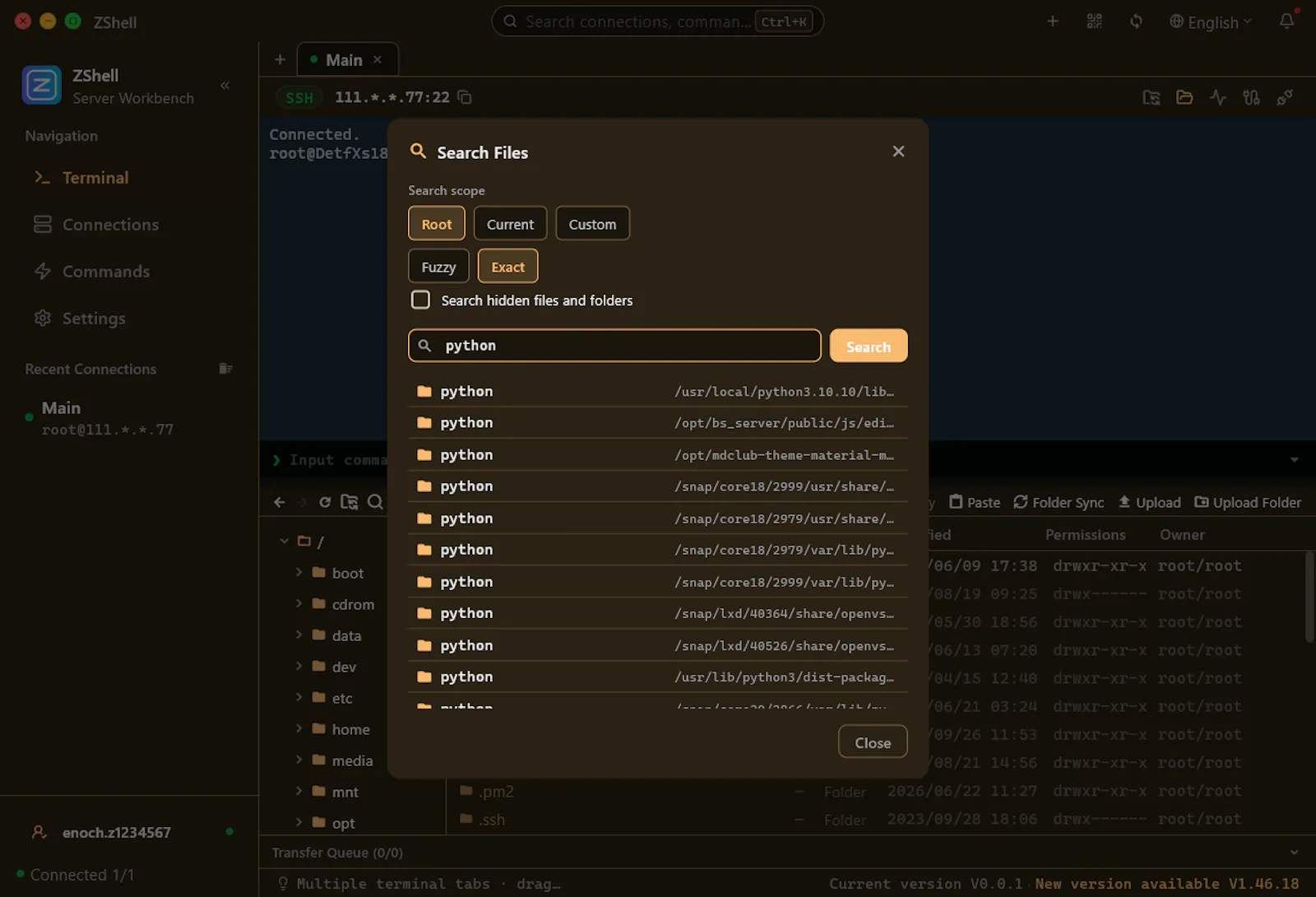Click Upload Folder in file toolbar
1316x897 pixels.
[x=1248, y=502]
